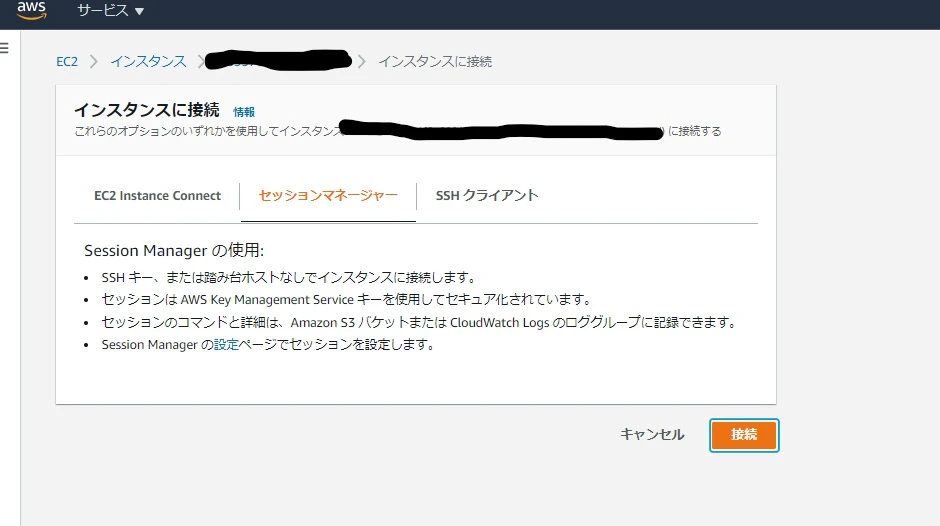Open the インスタンス breadcrumb link
Screen dimensions: 940x526
click(x=148, y=61)
